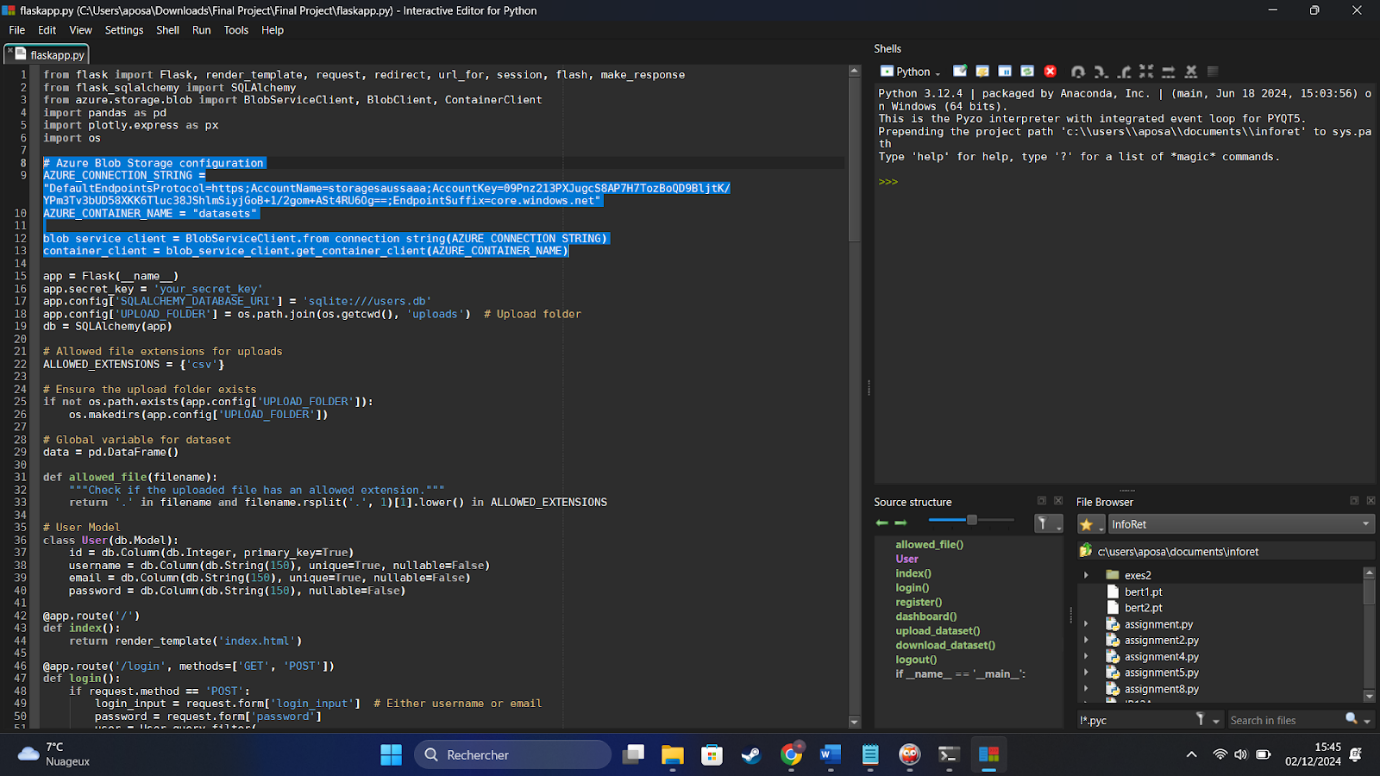Viewport: 1380px width, 776px height.
Task: Open the InfoRet project combo box
Action: (x=1241, y=524)
